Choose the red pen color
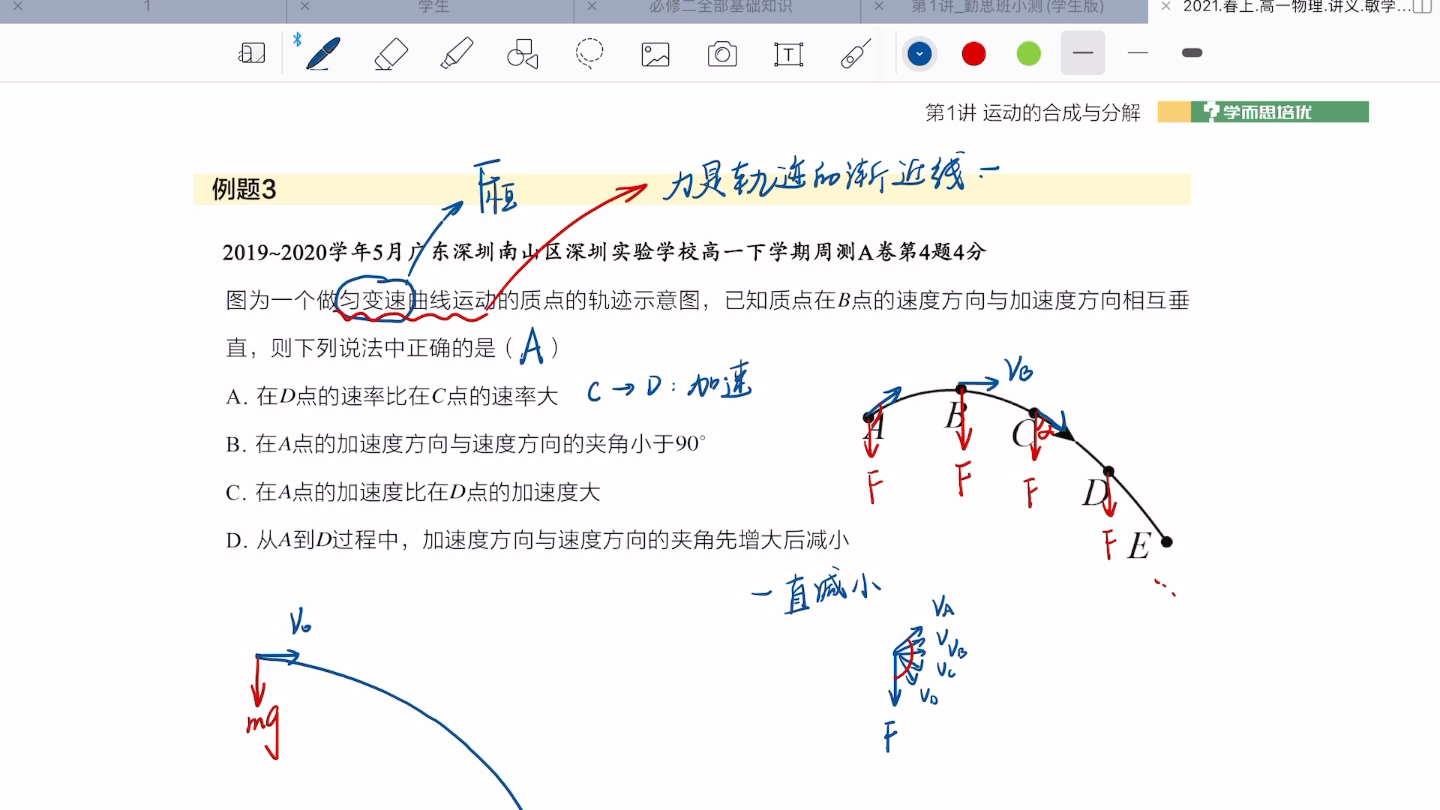Screen dimensions: 1440x810 click(974, 53)
